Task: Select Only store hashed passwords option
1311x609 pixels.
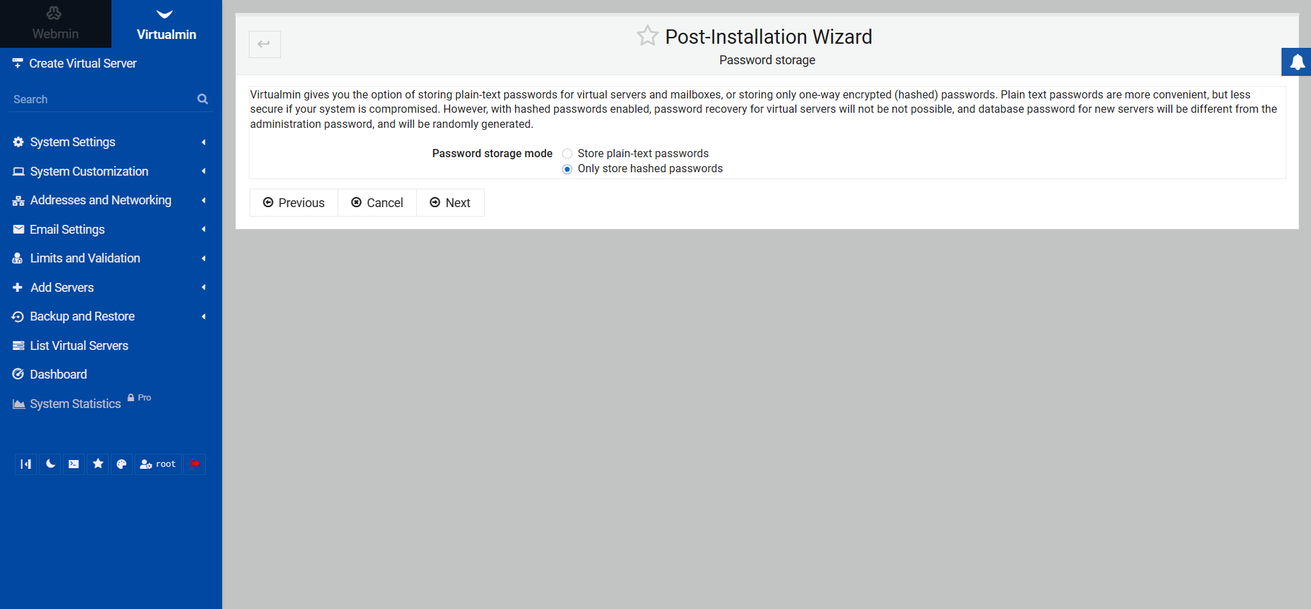Action: pyautogui.click(x=568, y=169)
